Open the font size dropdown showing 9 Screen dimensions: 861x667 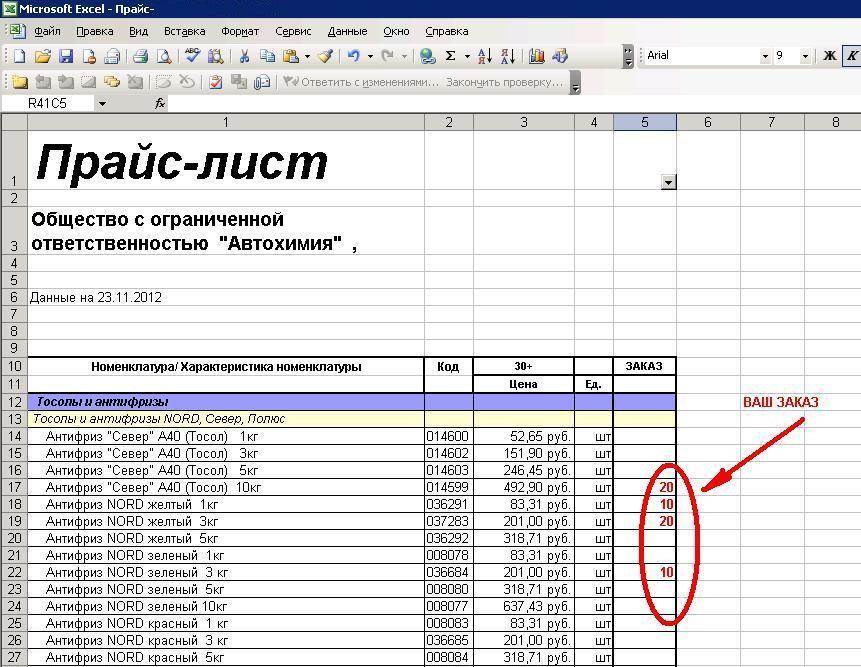click(804, 56)
